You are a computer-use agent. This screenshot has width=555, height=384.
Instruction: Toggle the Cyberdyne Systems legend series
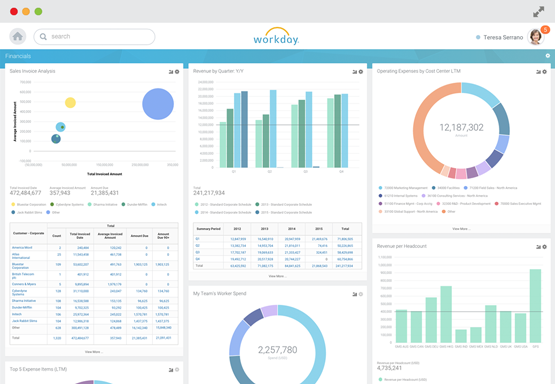click(x=67, y=205)
